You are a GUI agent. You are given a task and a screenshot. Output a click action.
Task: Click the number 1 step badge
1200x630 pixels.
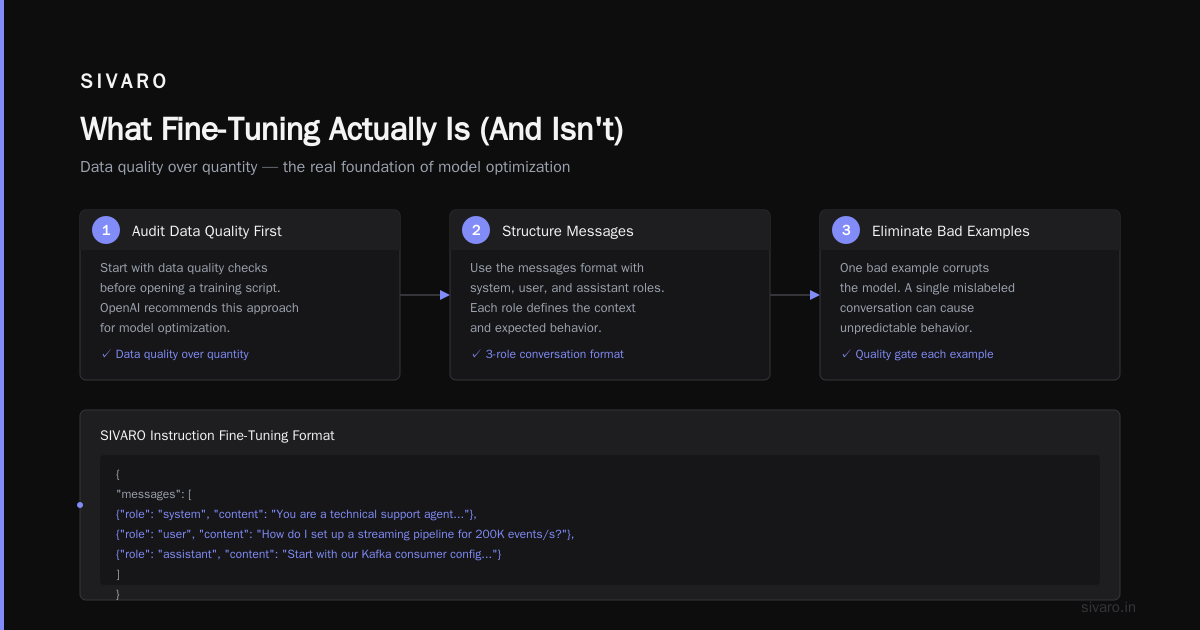click(106, 230)
